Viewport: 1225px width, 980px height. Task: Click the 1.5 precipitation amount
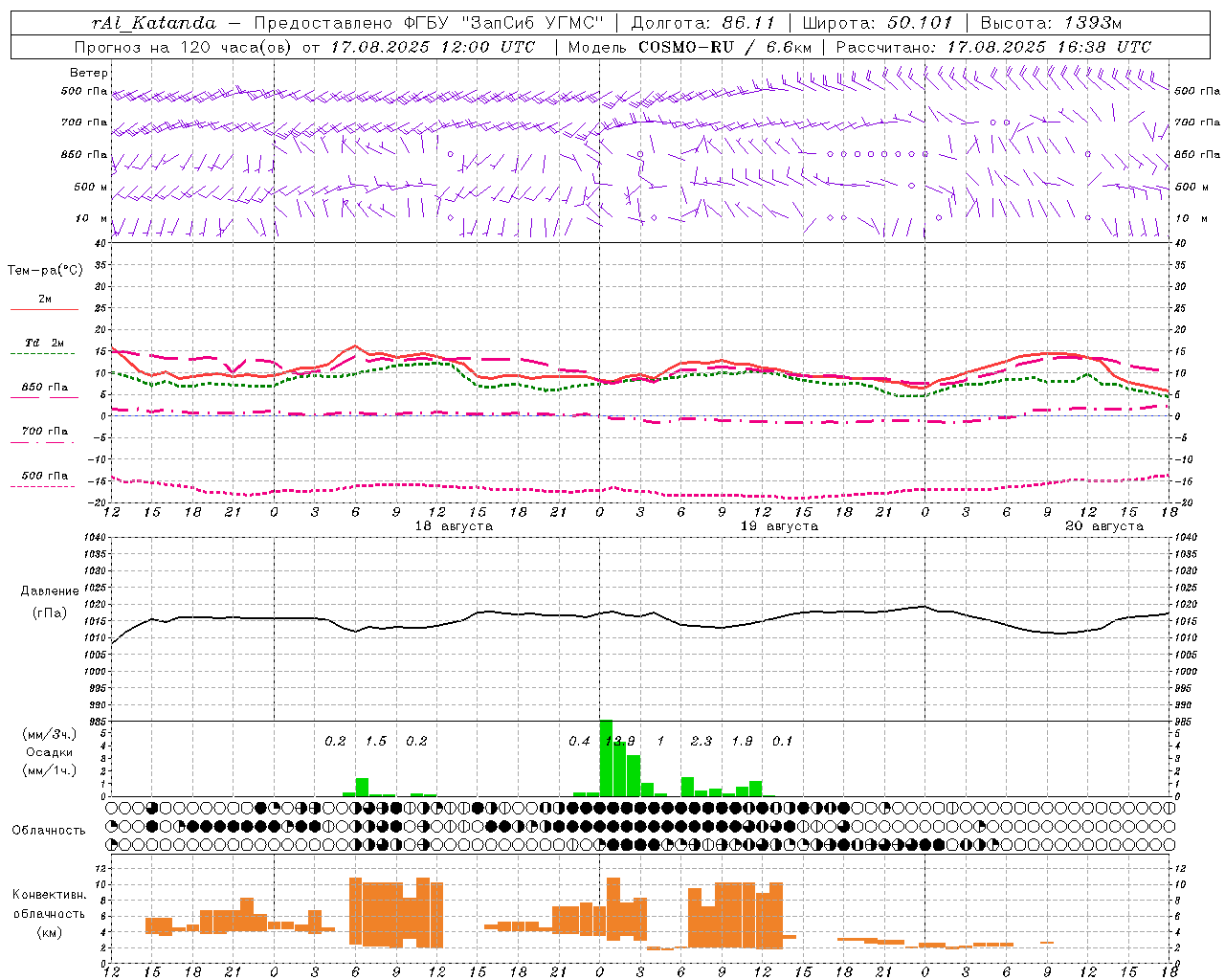tap(376, 741)
